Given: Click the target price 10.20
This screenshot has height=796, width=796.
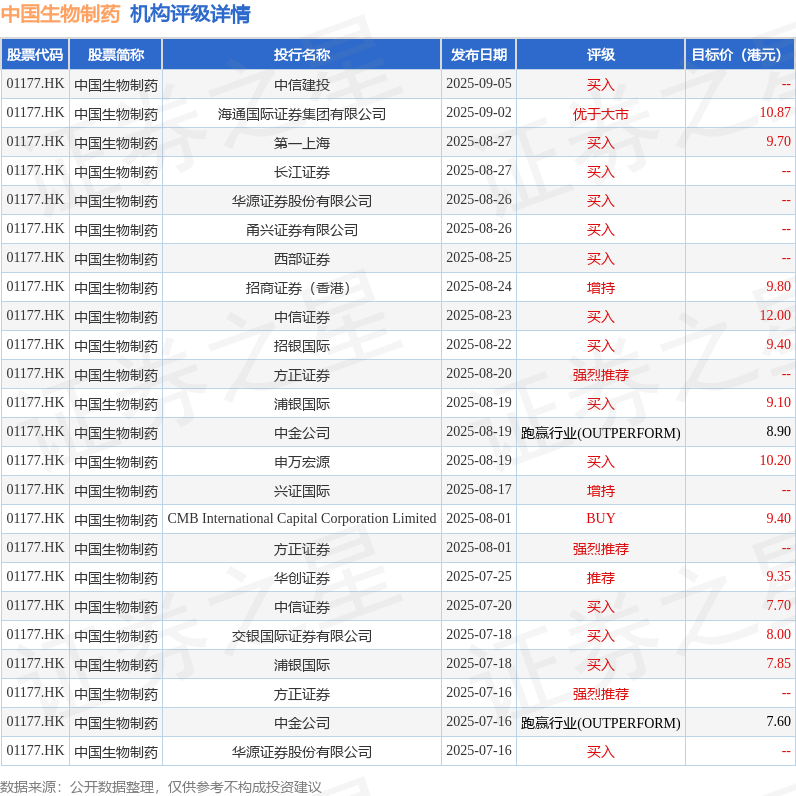Looking at the screenshot, I should pos(775,460).
